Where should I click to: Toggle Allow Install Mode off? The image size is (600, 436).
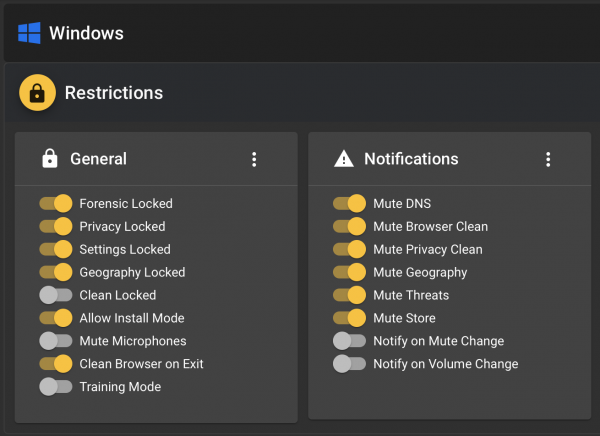tap(56, 318)
